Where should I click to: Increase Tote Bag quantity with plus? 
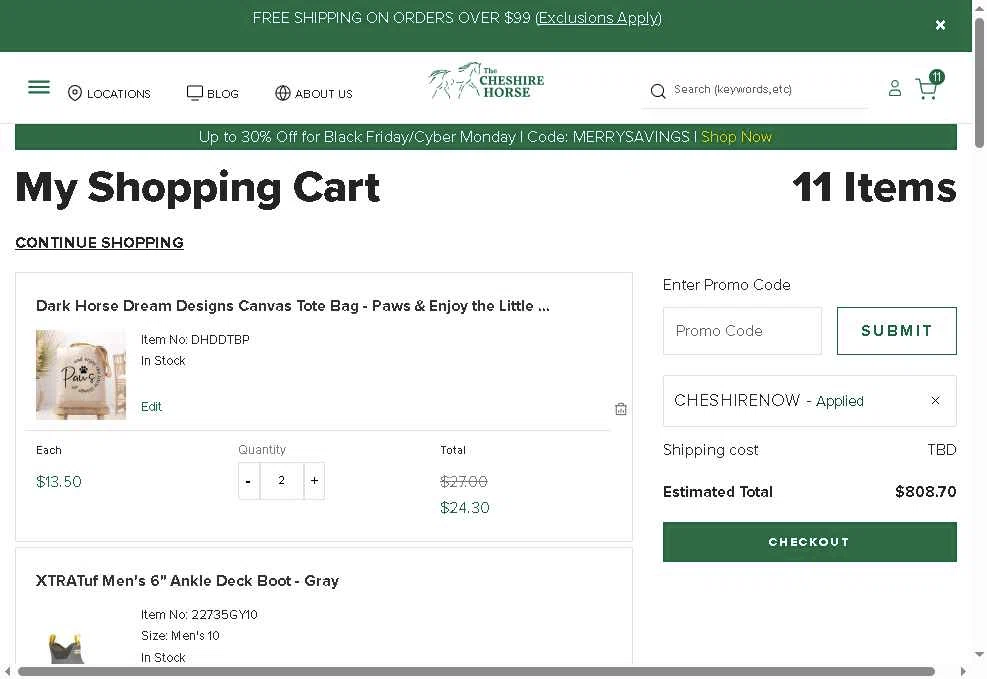pos(314,481)
